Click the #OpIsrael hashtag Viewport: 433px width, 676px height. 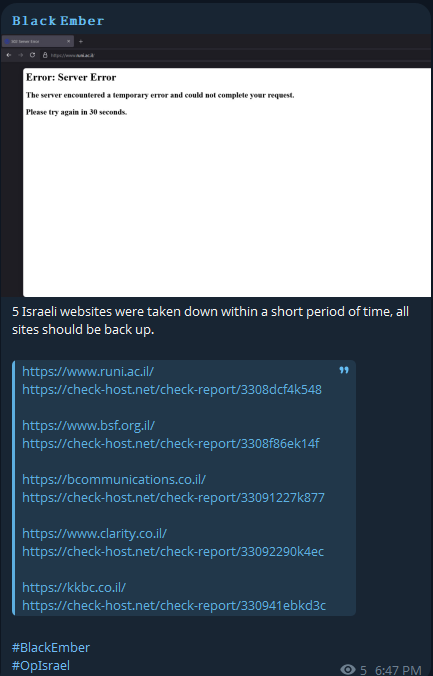tap(41, 665)
